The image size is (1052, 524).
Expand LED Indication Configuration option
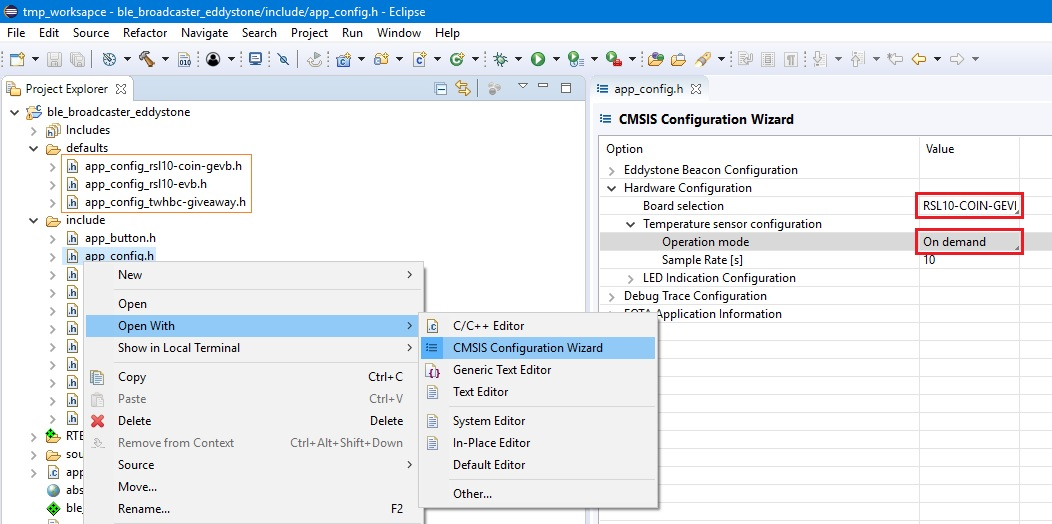(x=630, y=278)
